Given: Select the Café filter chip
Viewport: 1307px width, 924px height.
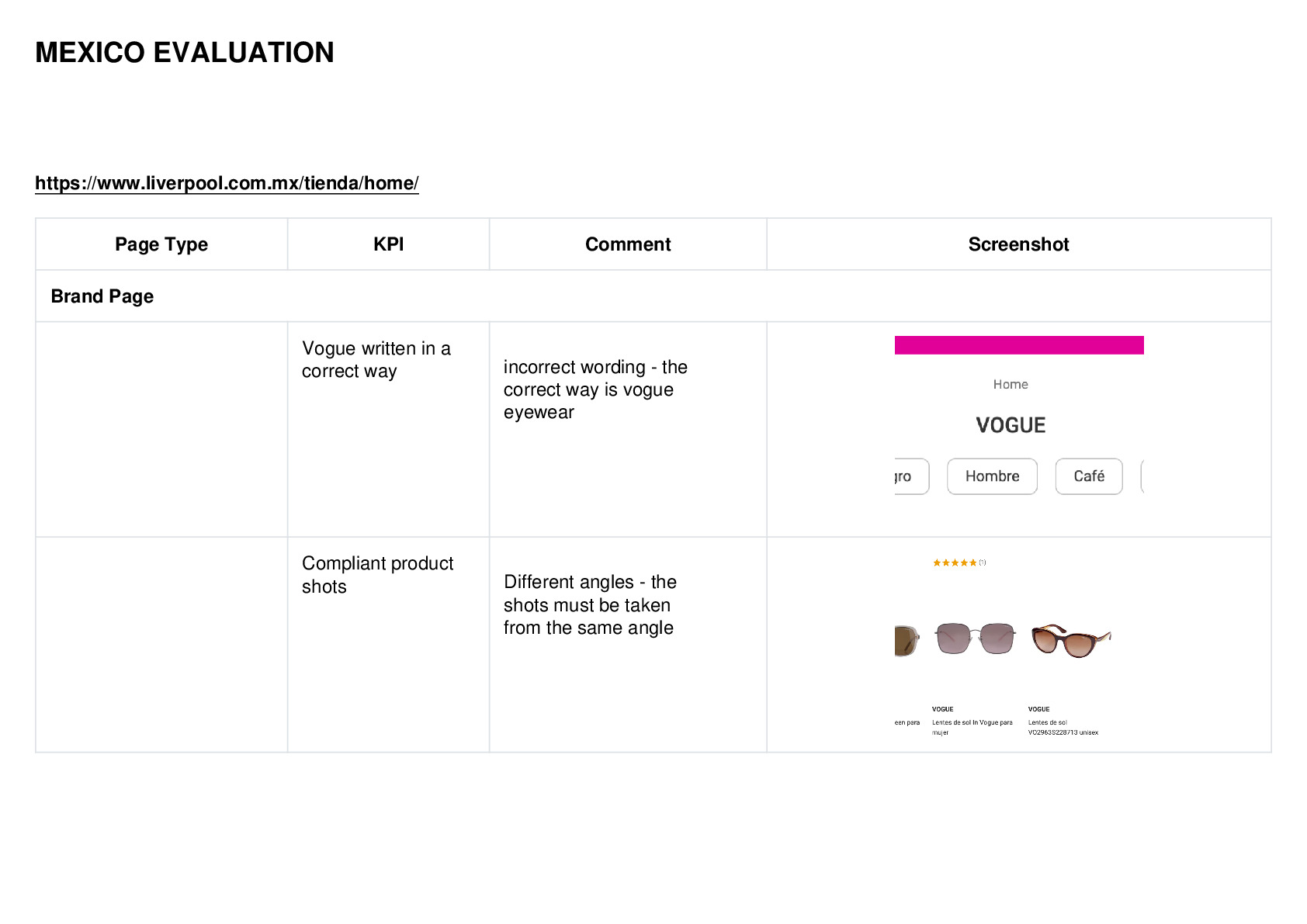Looking at the screenshot, I should coord(1089,476).
